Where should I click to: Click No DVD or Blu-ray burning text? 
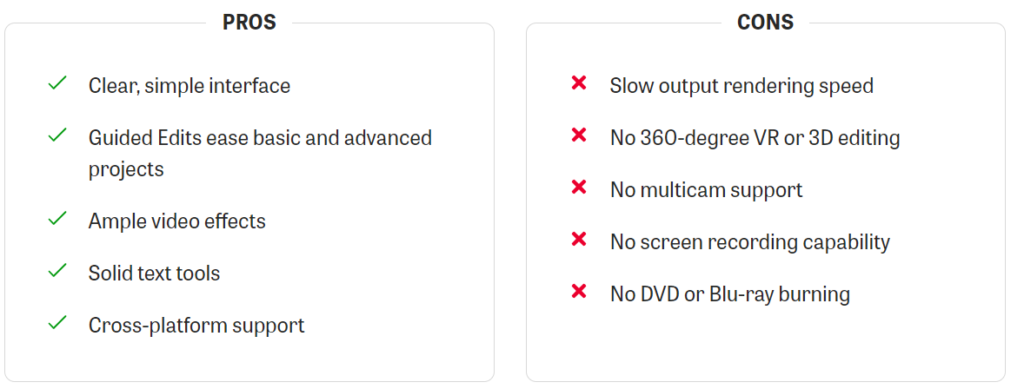(x=730, y=294)
